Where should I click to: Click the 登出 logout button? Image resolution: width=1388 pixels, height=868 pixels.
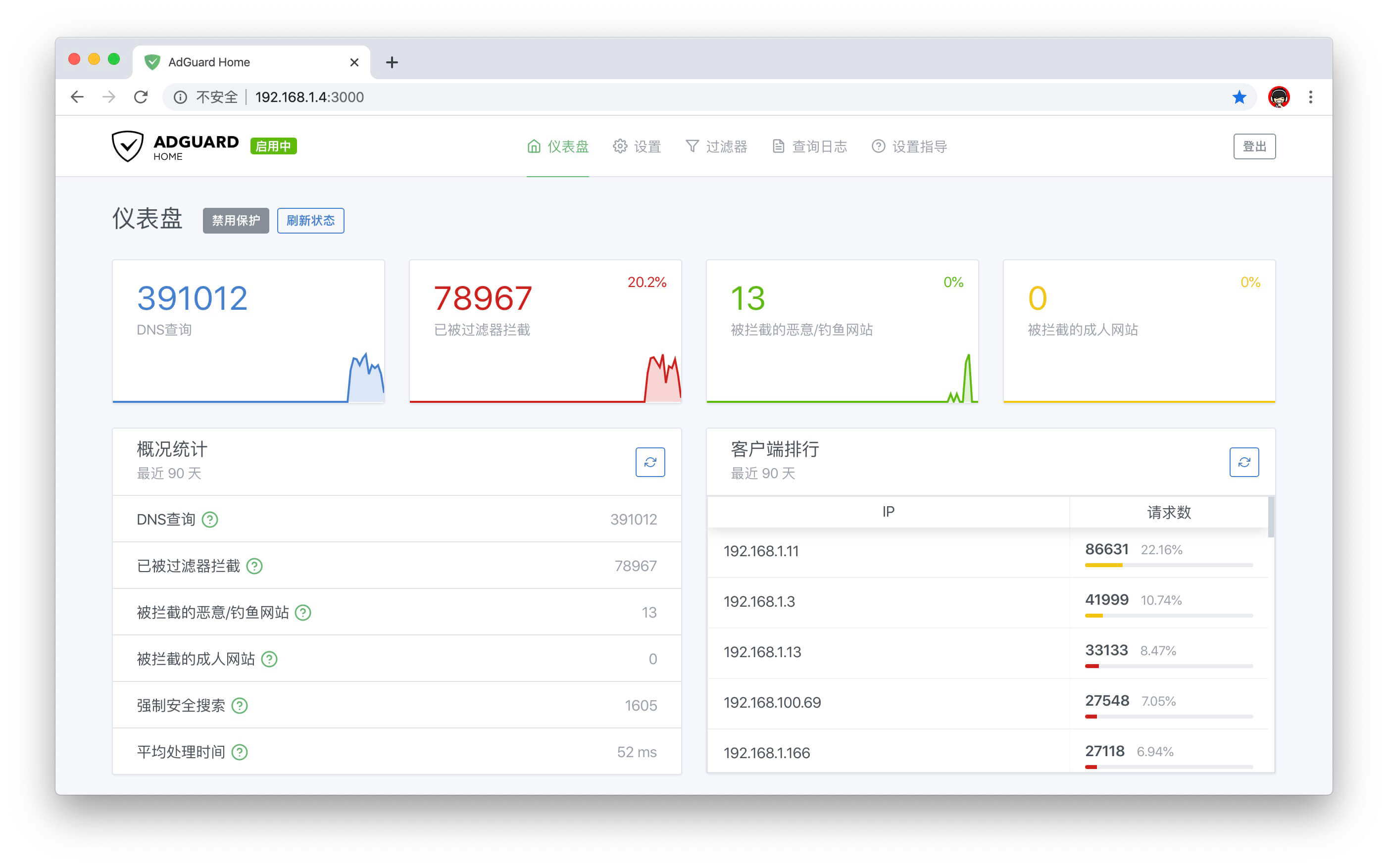[x=1254, y=146]
